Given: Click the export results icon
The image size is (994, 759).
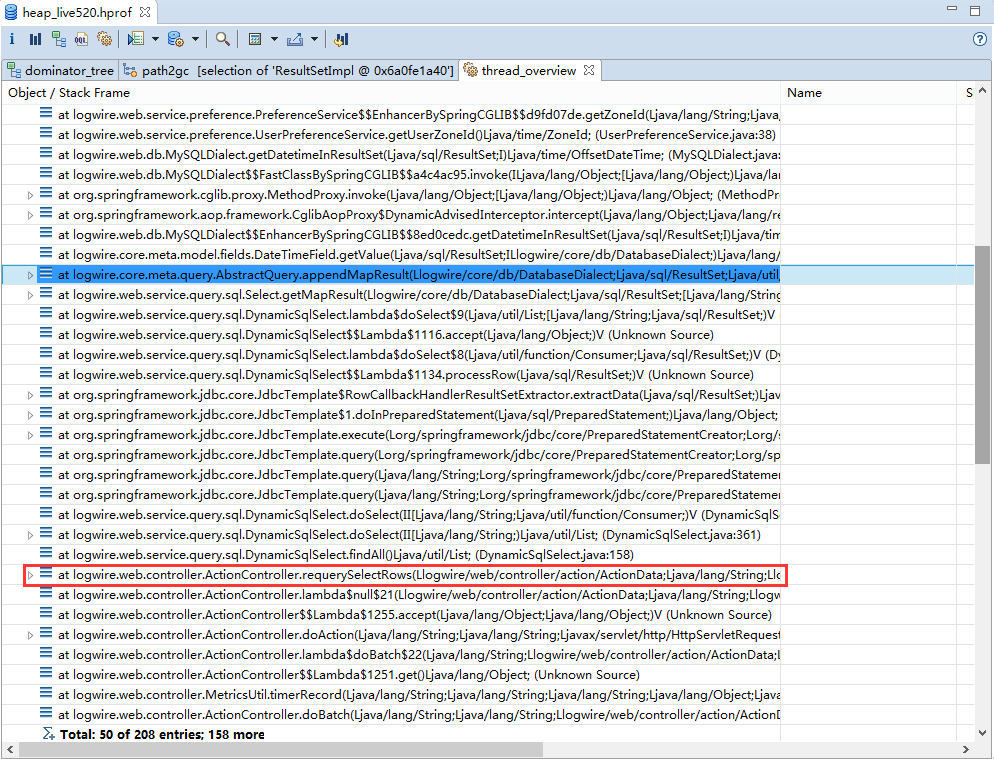Looking at the screenshot, I should coord(294,37).
